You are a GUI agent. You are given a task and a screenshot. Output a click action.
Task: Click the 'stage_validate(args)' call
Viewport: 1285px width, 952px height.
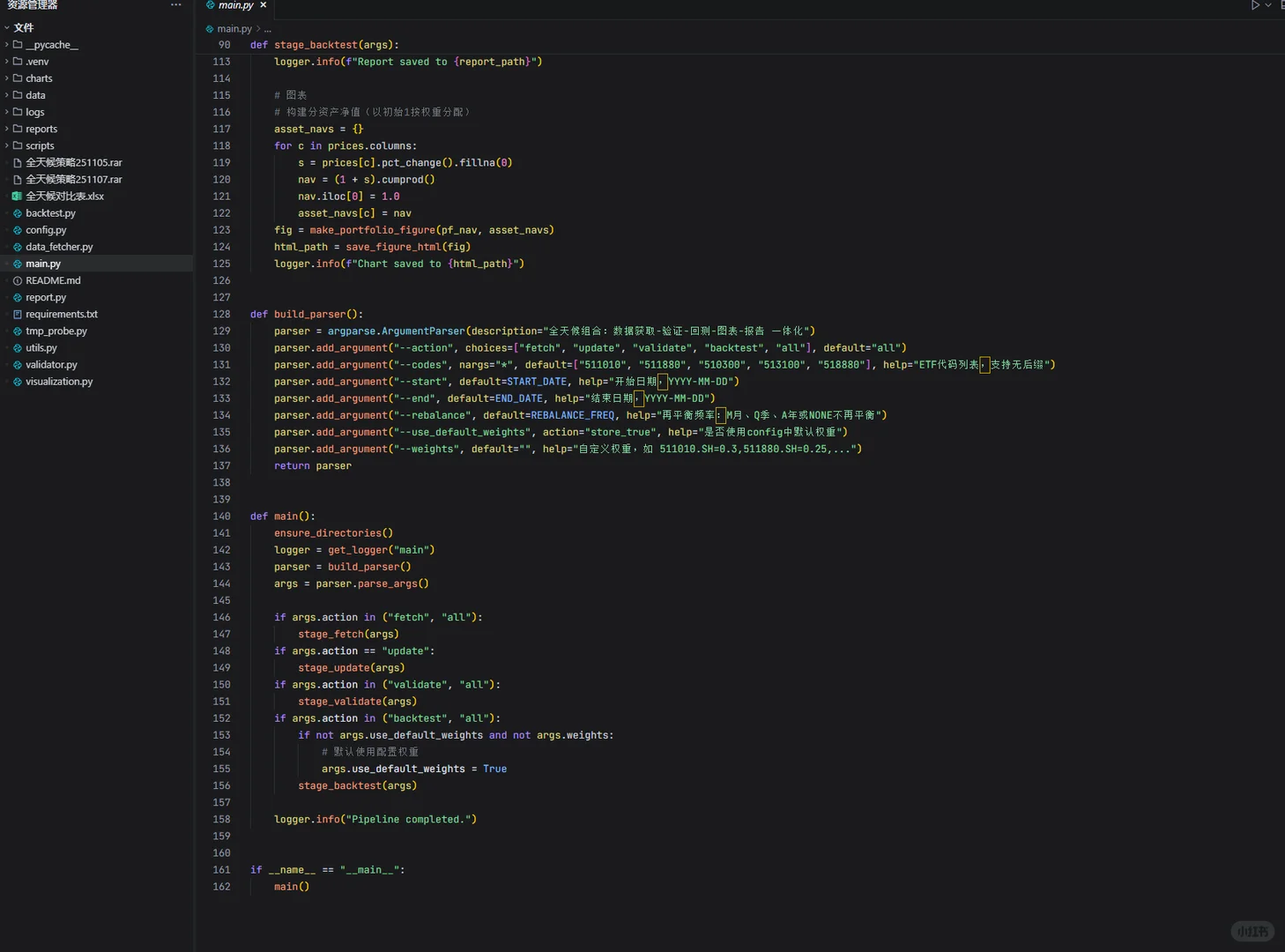(358, 702)
